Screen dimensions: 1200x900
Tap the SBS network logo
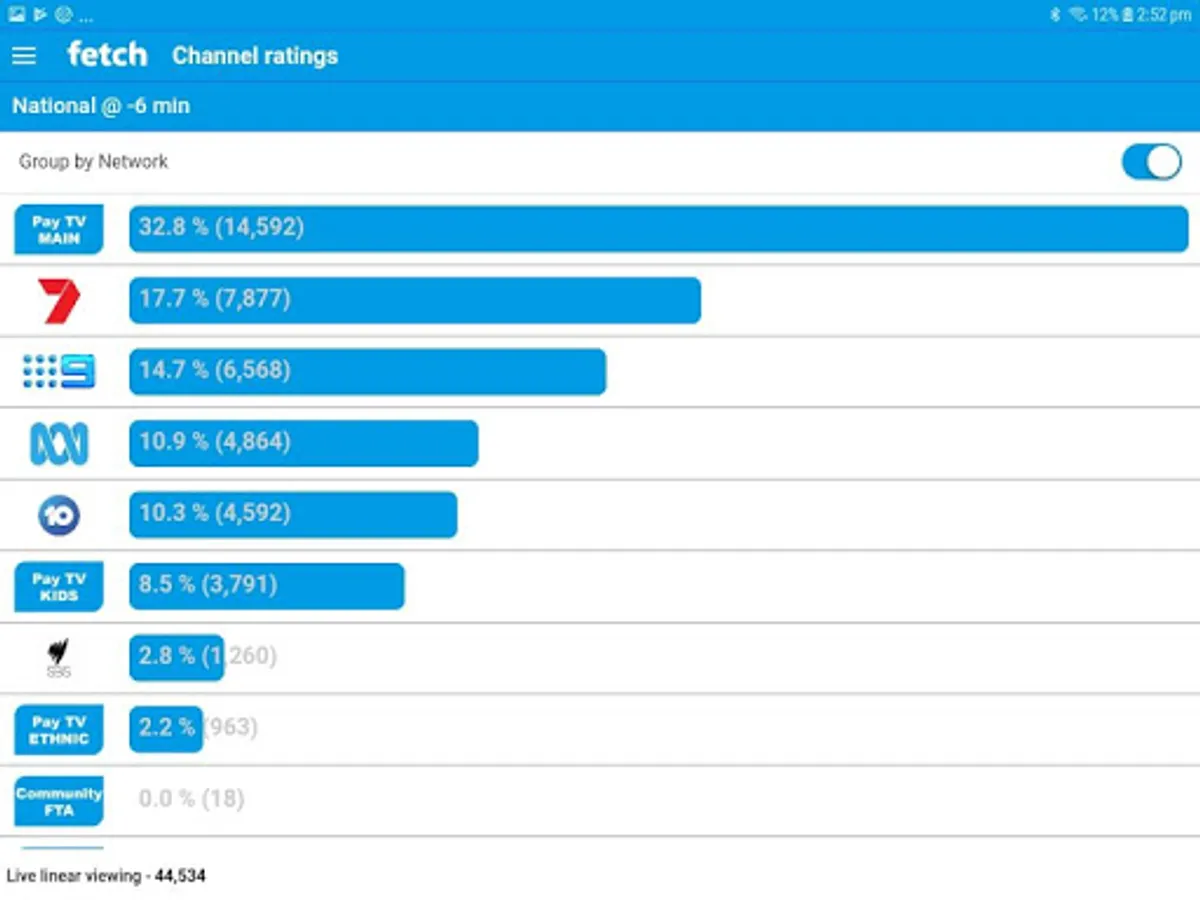(59, 658)
